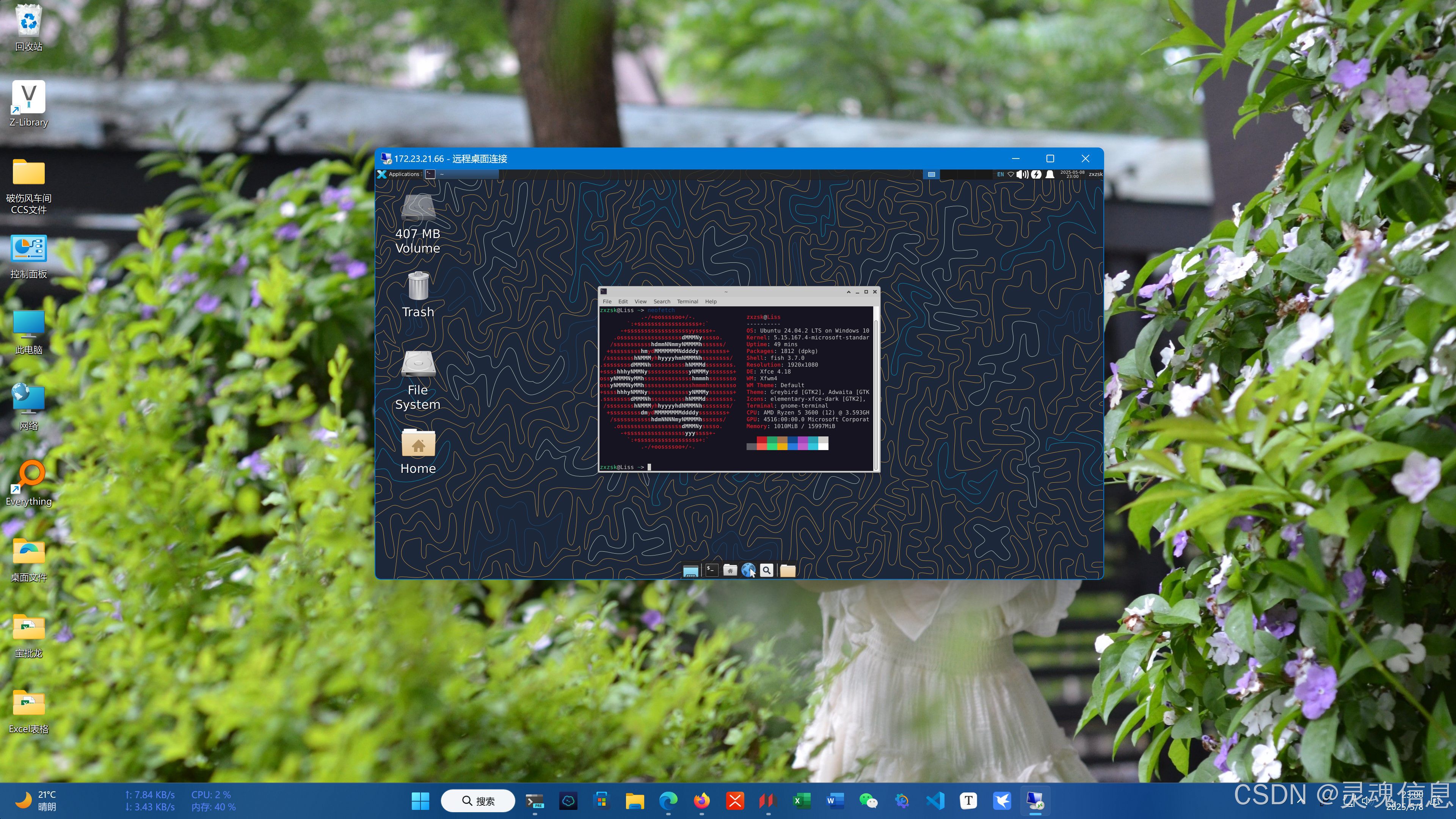Open Application Finder via the magnifier dock icon
The height and width of the screenshot is (819, 1456).
click(x=766, y=570)
